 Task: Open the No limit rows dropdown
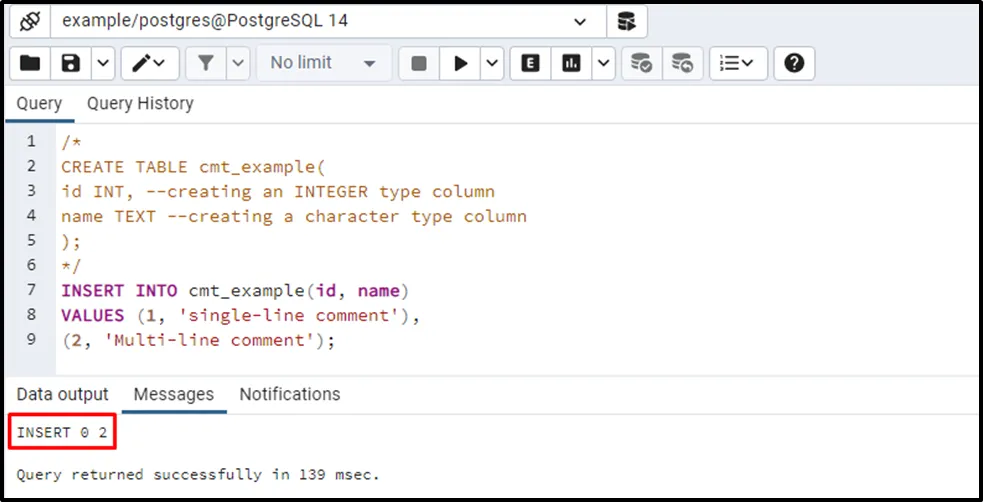(322, 63)
